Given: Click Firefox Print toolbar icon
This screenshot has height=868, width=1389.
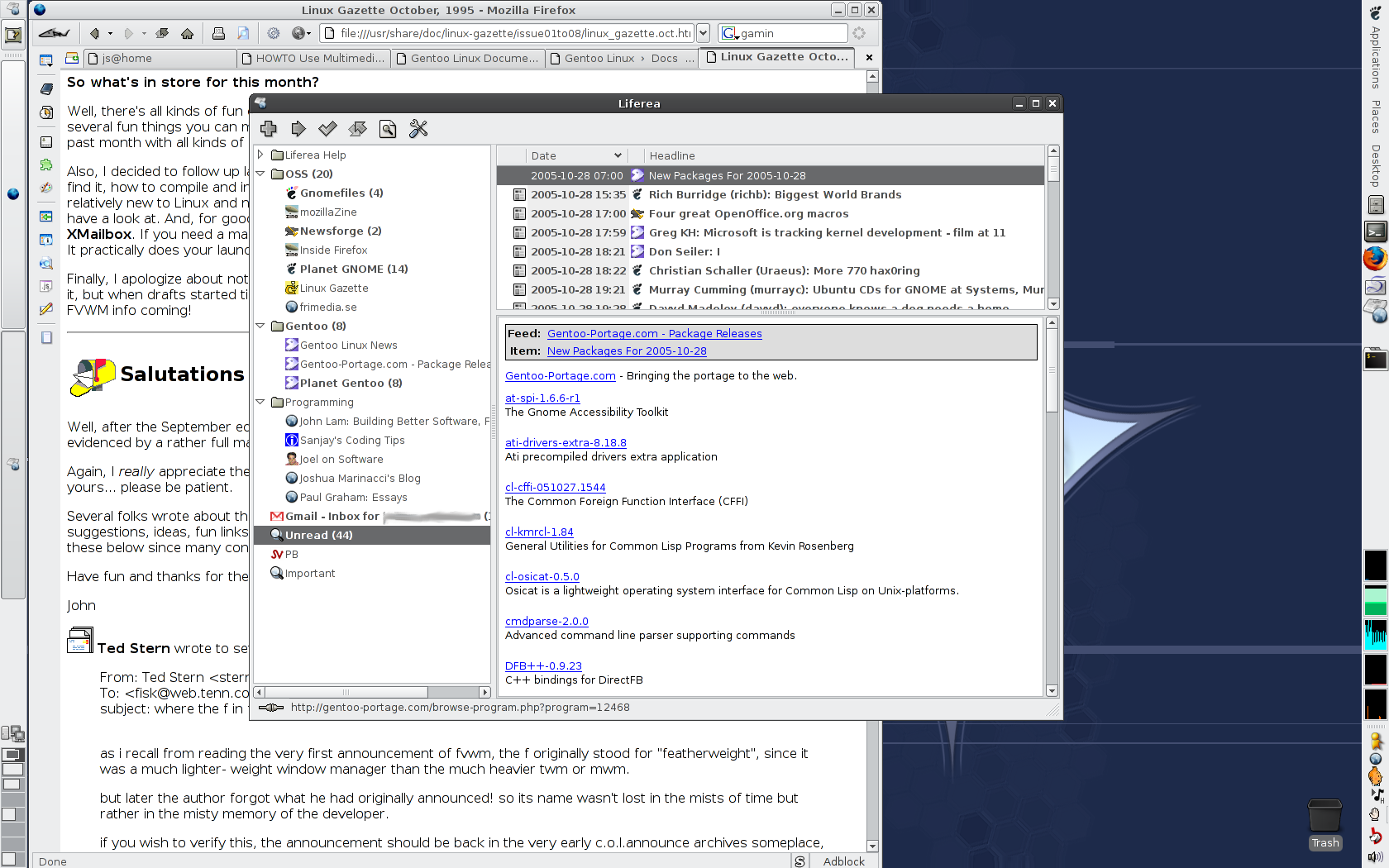Looking at the screenshot, I should click(218, 33).
